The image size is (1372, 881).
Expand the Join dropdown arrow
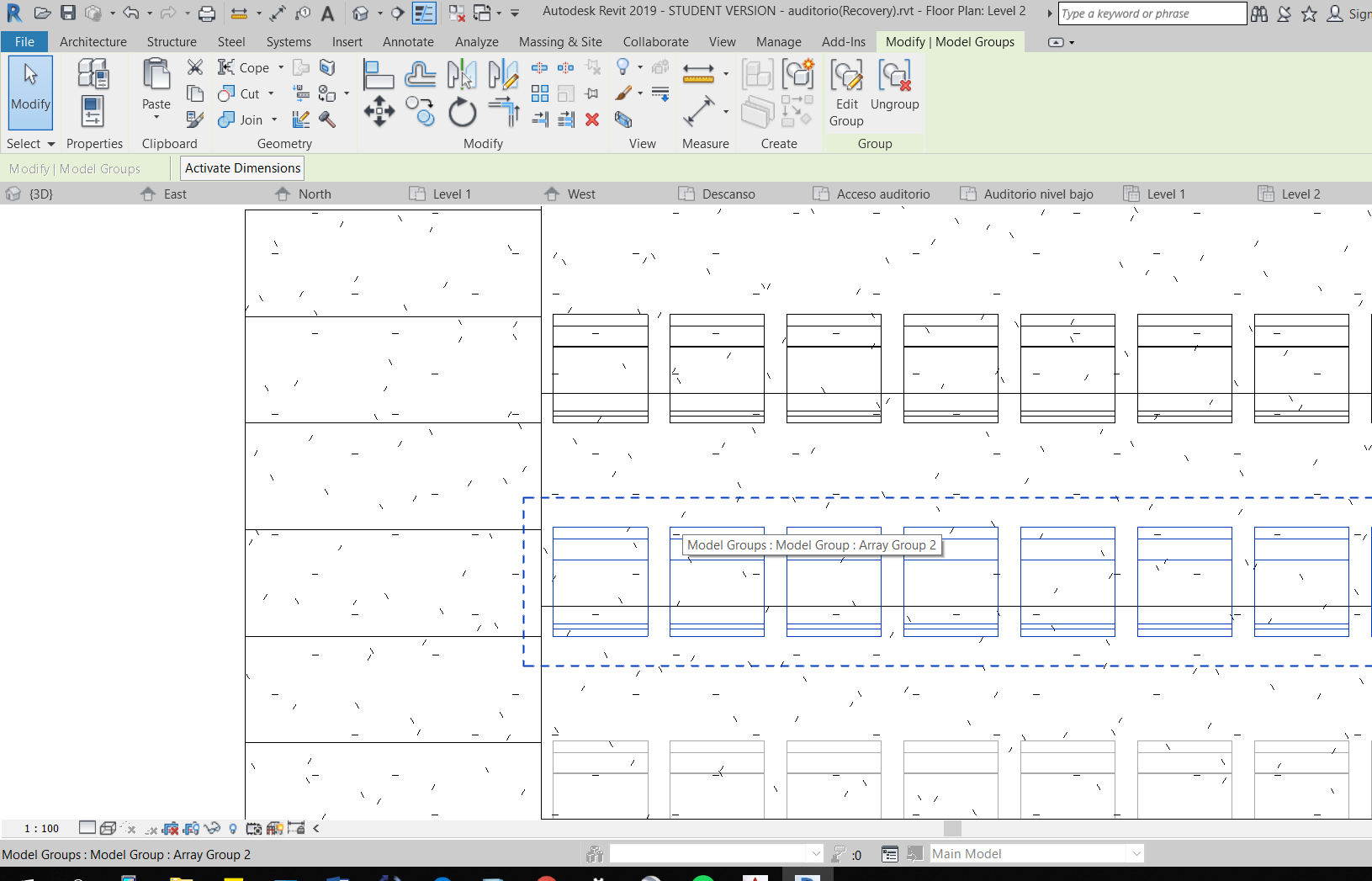click(x=274, y=119)
